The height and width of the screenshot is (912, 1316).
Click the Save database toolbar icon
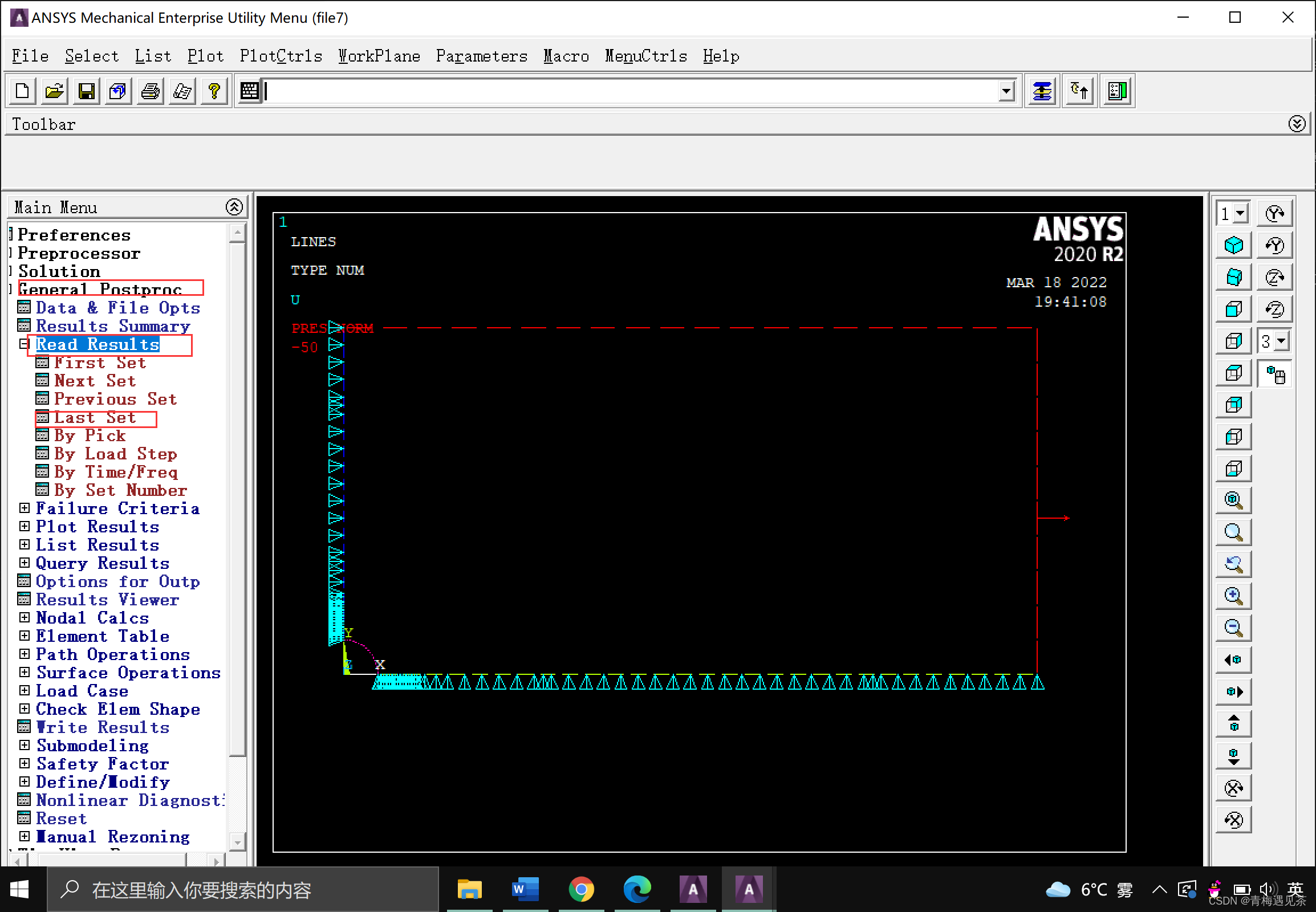point(86,91)
